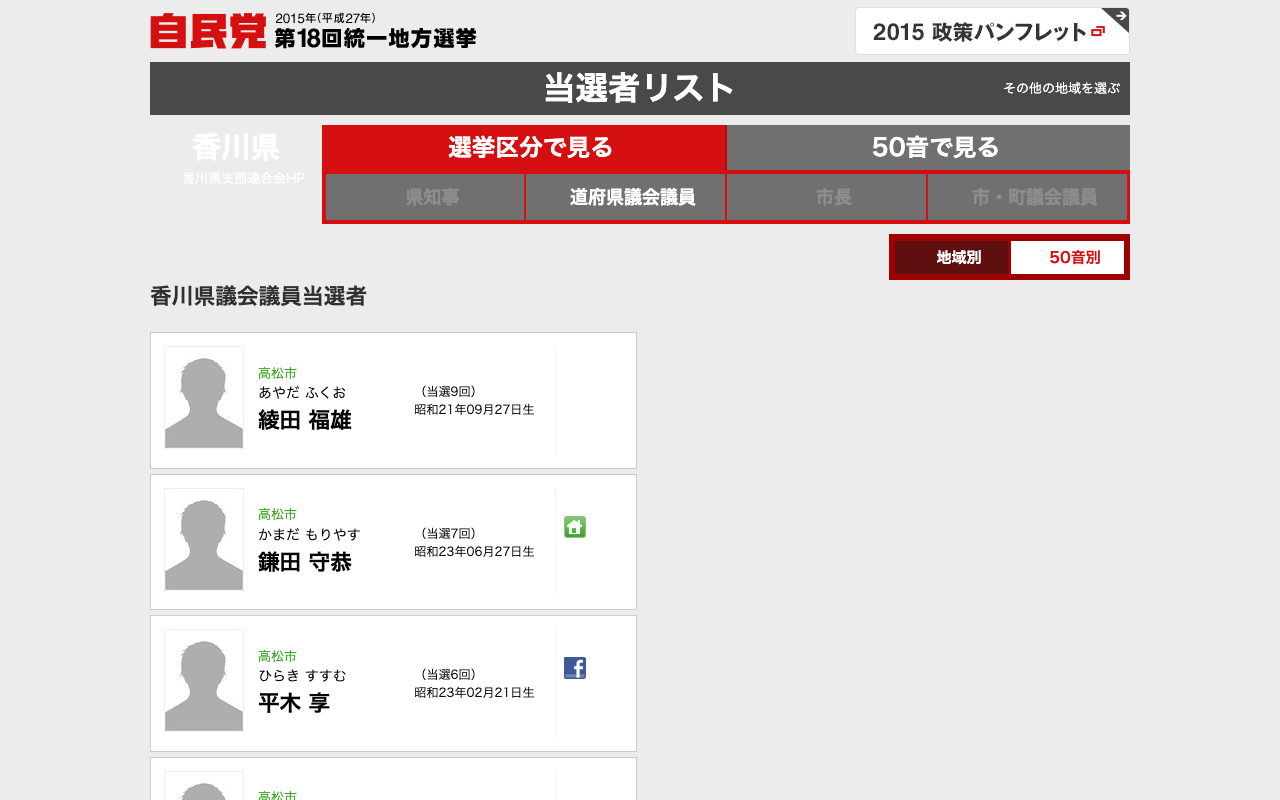Viewport: 1280px width, 800px height.
Task: Click the reading ひらき すすむ
Action: click(302, 675)
